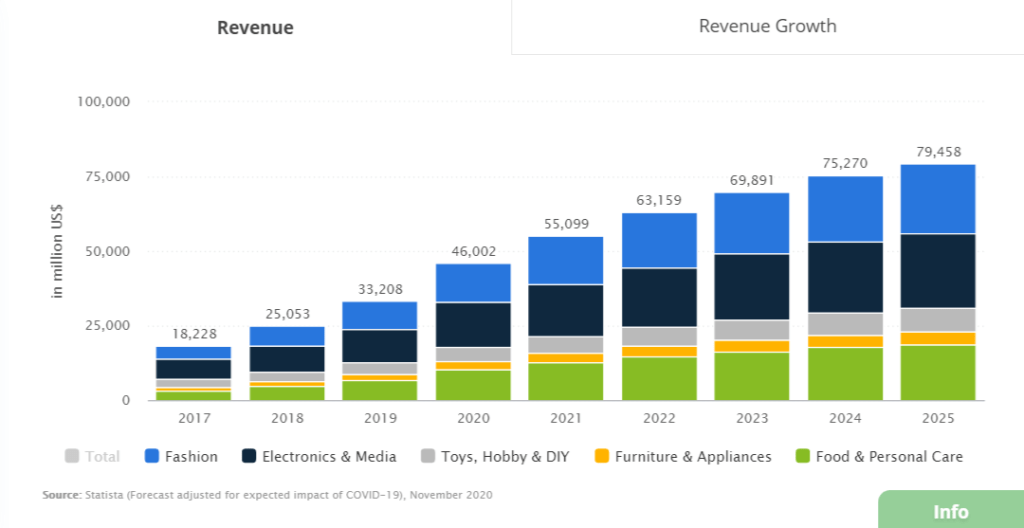Viewport: 1024px width, 528px height.
Task: Click the 75,270 total label
Action: coord(845,163)
